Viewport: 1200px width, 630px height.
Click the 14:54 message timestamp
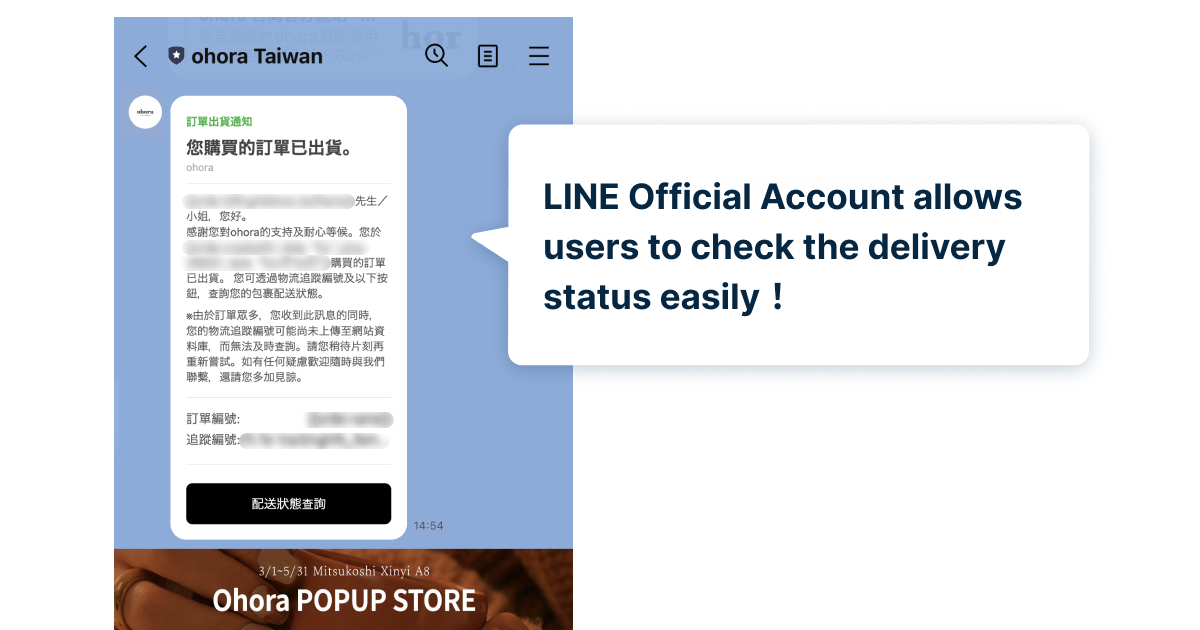tap(428, 525)
